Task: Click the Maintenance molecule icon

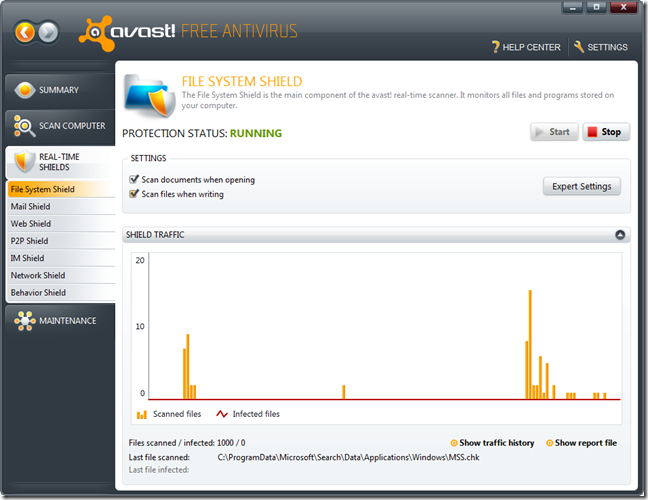Action: pos(24,321)
